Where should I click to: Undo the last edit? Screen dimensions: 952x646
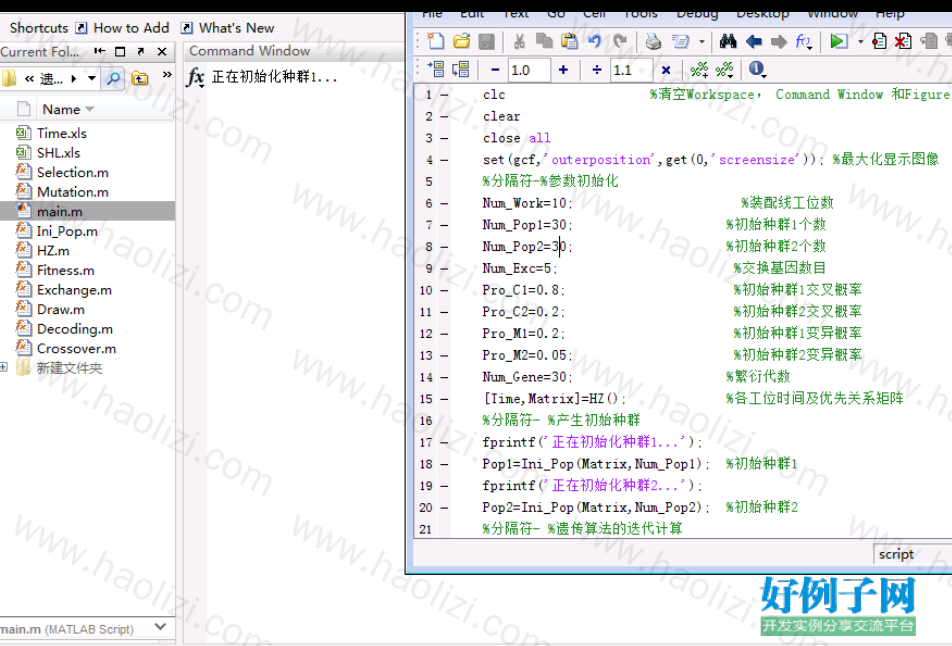(594, 41)
